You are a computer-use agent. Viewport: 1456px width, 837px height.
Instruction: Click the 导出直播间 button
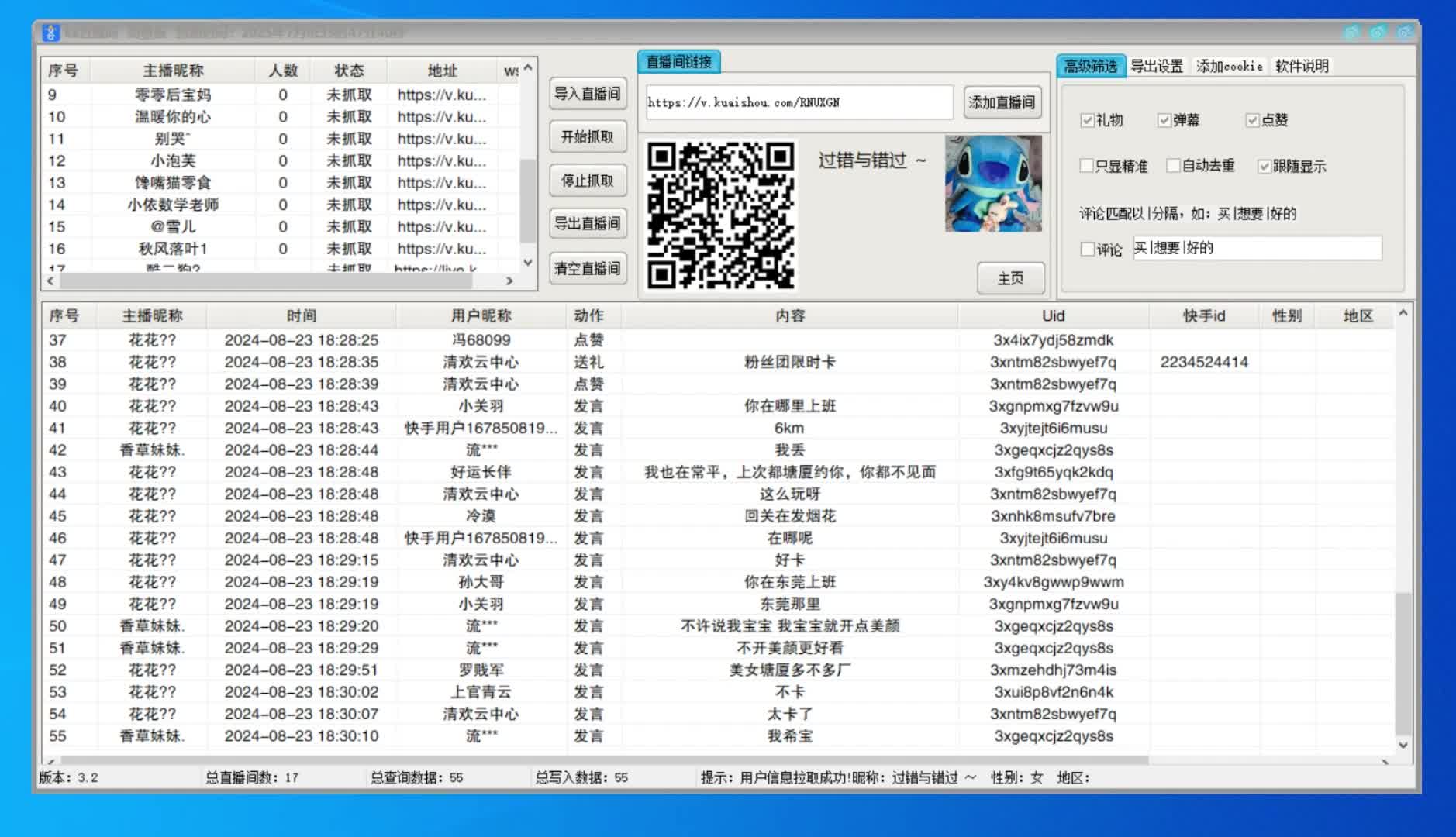coord(588,224)
